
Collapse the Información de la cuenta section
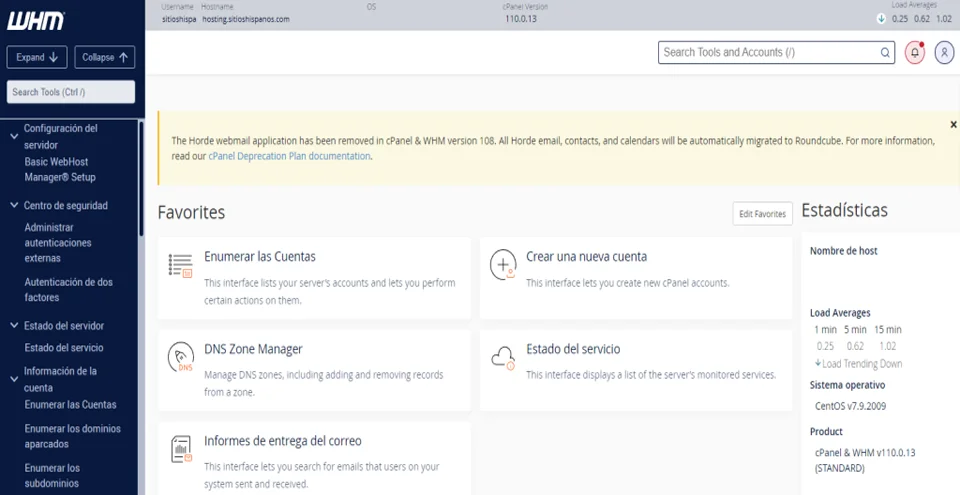[x=13, y=371]
